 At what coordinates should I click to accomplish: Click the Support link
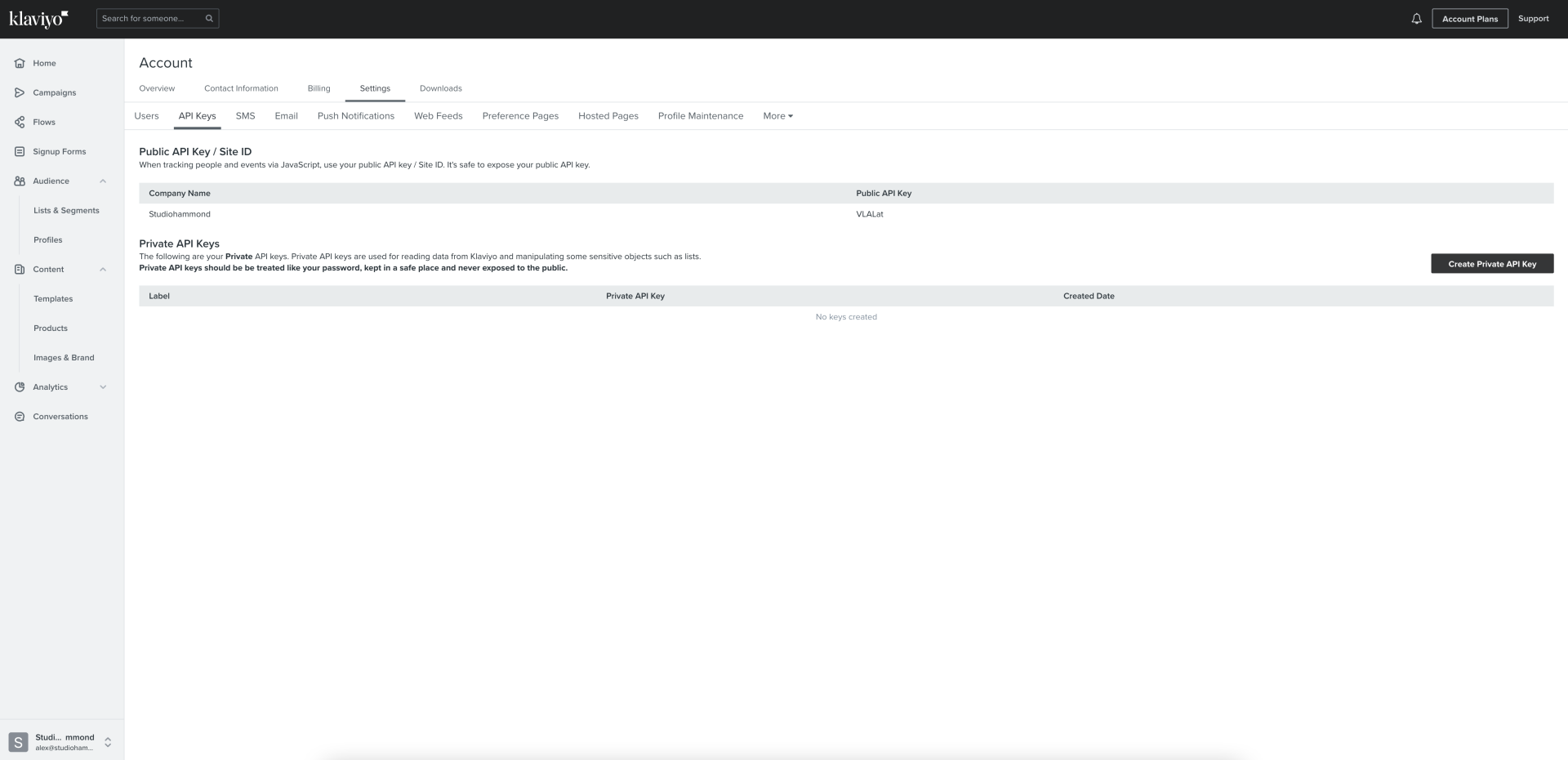tap(1533, 19)
